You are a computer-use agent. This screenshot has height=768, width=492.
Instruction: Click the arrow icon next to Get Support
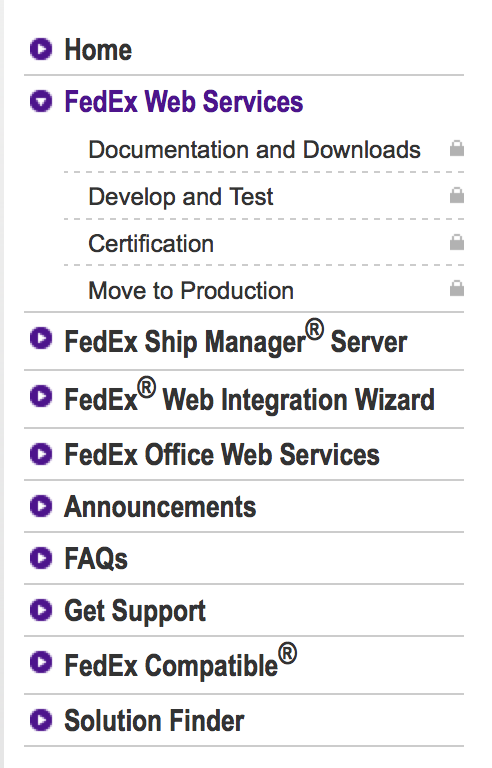click(x=41, y=610)
